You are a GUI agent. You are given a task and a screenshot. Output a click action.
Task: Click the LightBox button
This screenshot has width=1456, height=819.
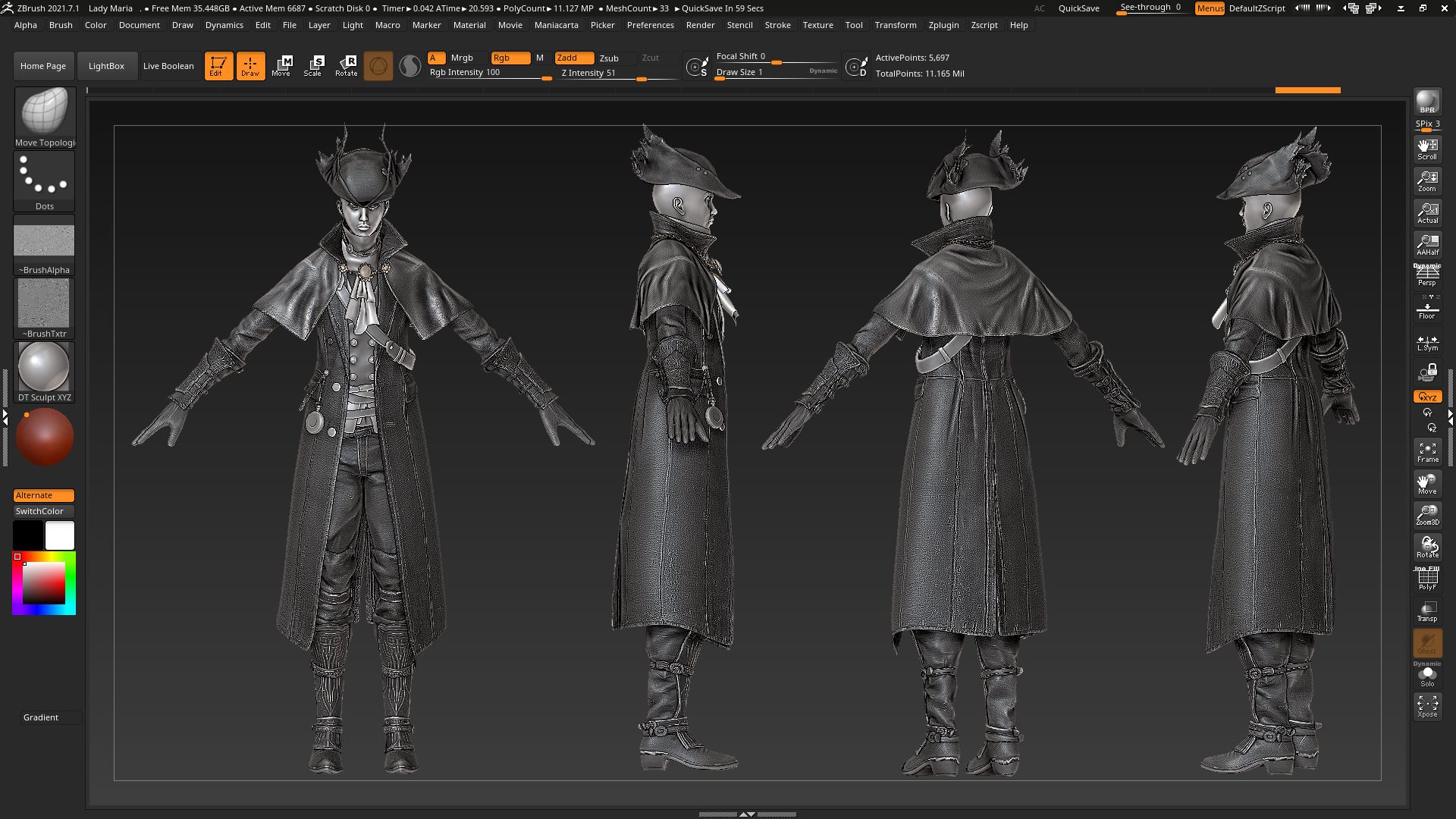(x=106, y=66)
